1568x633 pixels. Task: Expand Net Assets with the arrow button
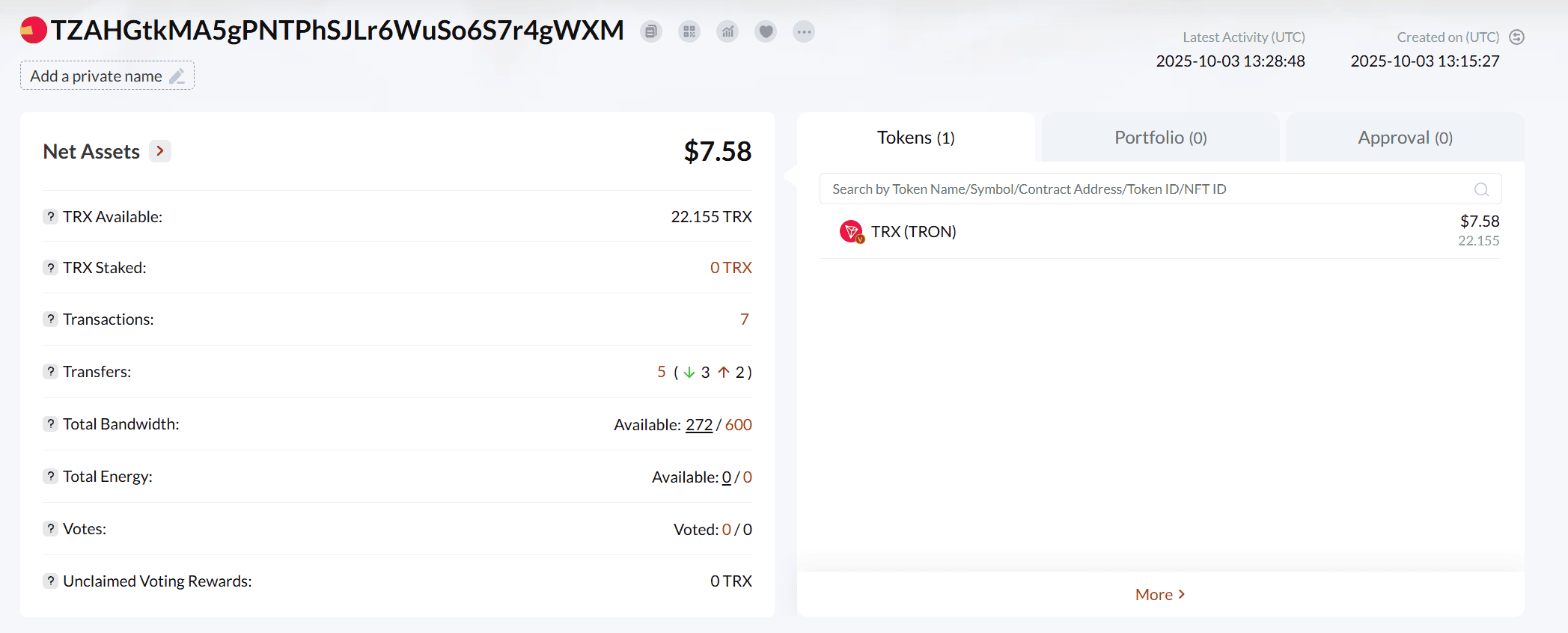point(160,151)
